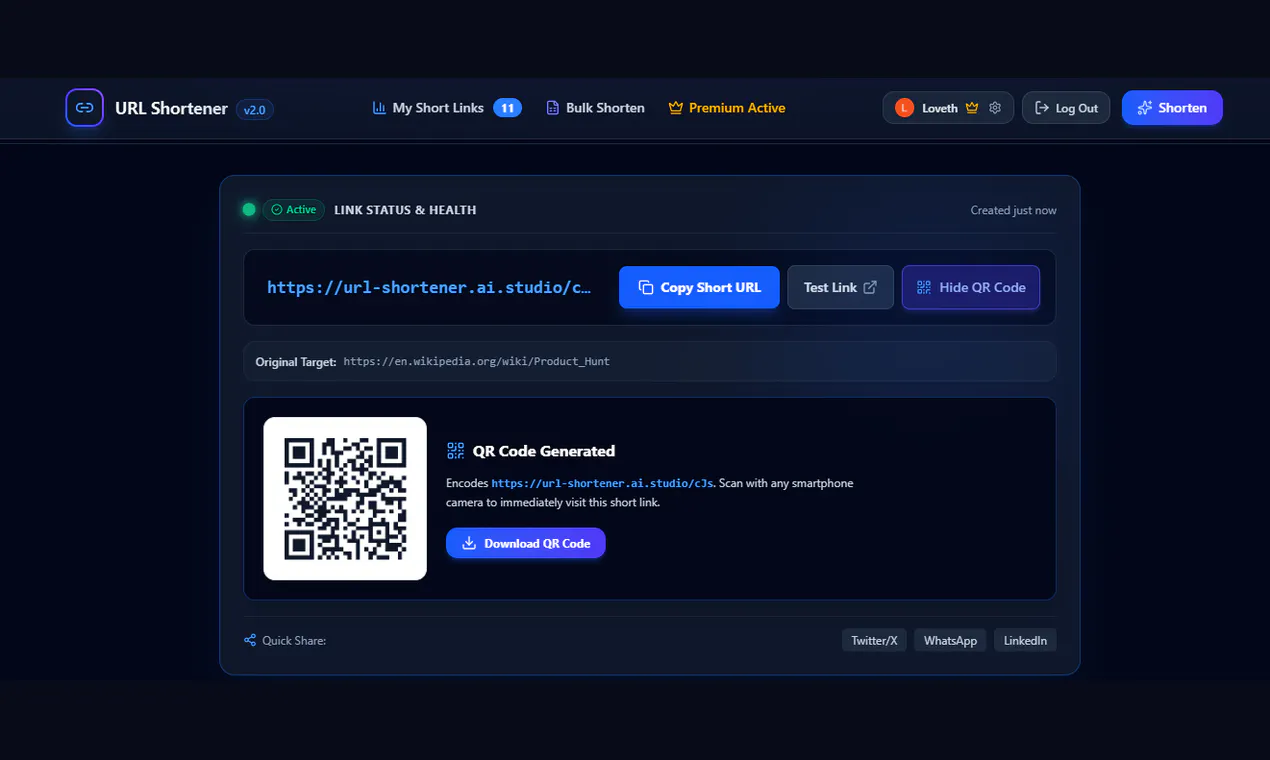Click the v2.0 version badge

255,109
